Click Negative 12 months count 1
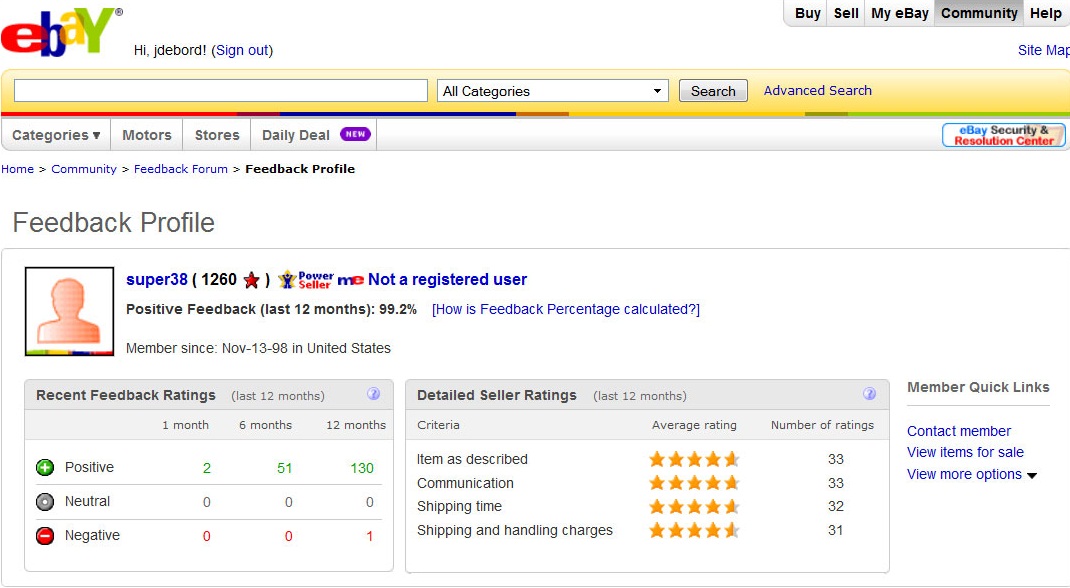 (x=370, y=536)
